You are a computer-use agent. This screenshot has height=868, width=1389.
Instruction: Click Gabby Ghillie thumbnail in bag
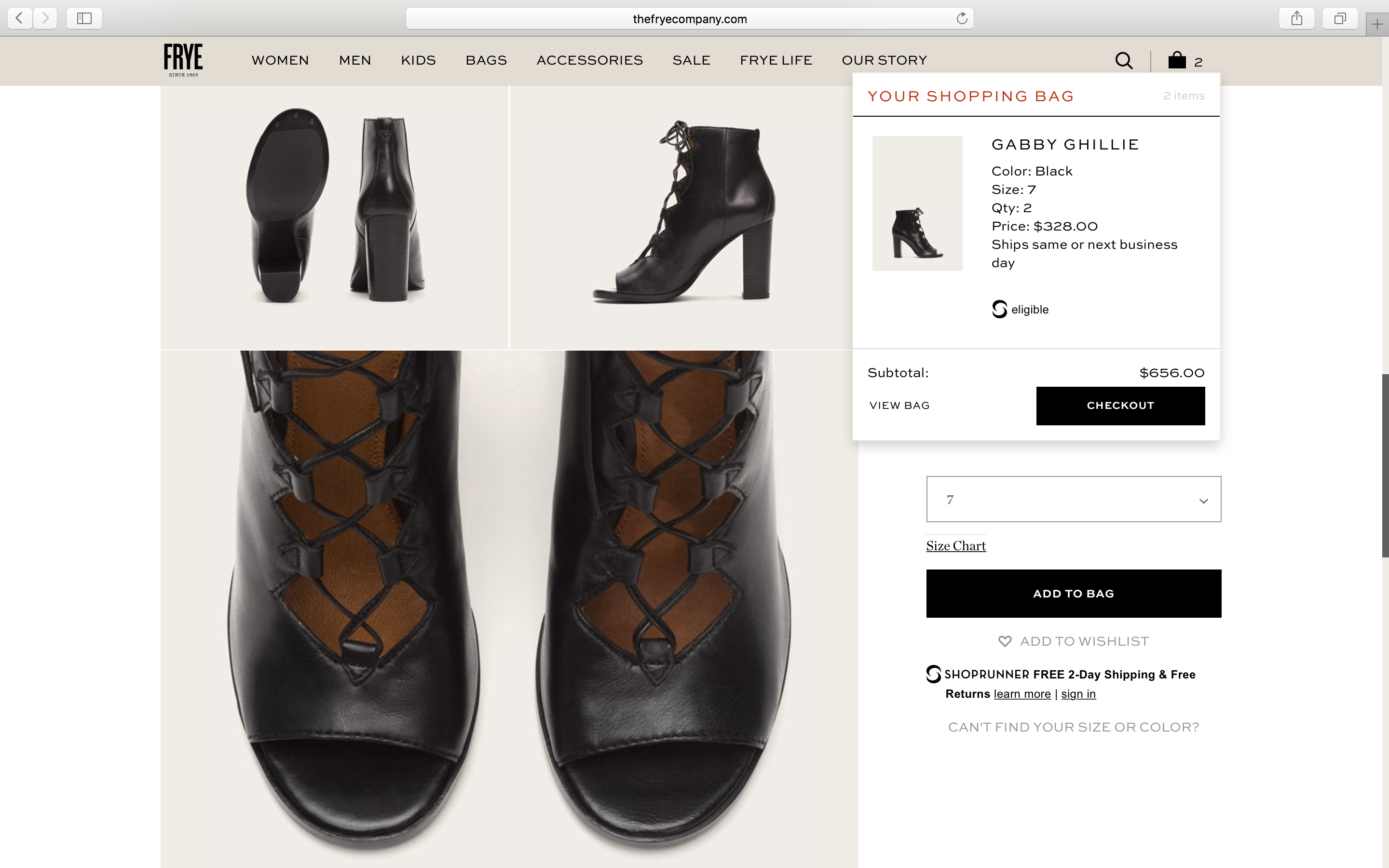click(917, 203)
